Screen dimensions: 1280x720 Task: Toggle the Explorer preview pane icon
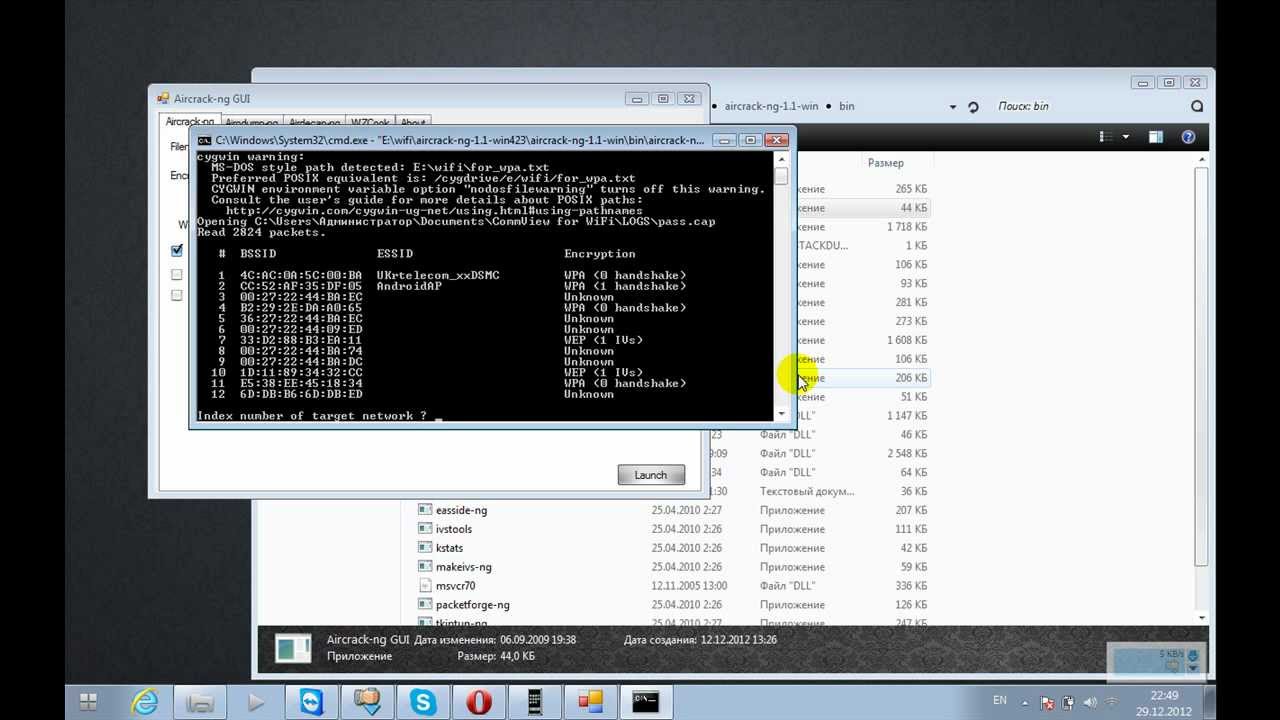pyautogui.click(x=1155, y=137)
